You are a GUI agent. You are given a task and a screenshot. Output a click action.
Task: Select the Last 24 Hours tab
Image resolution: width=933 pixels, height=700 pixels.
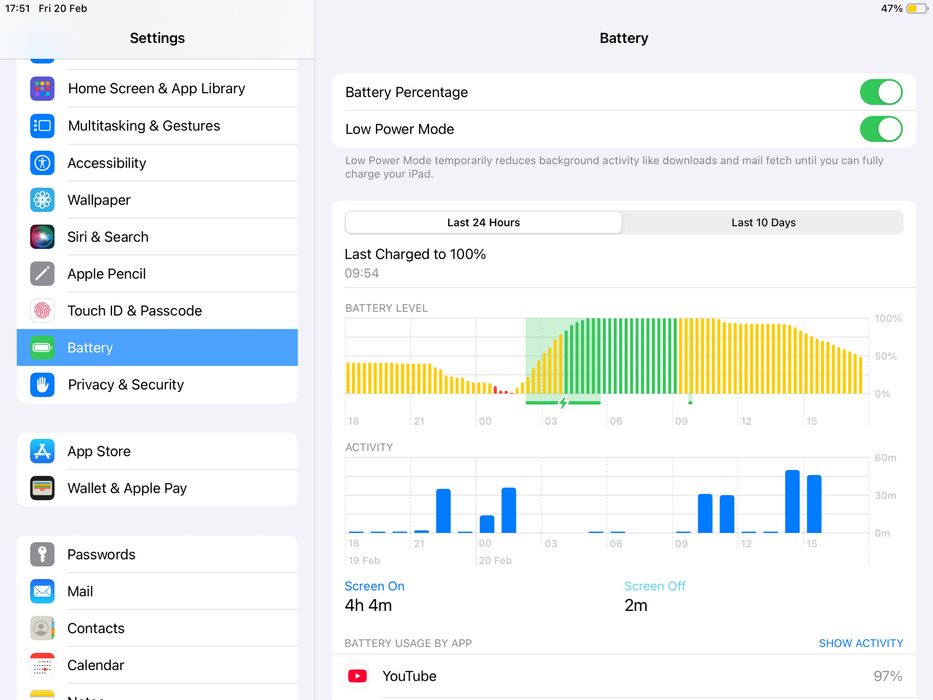pos(483,223)
